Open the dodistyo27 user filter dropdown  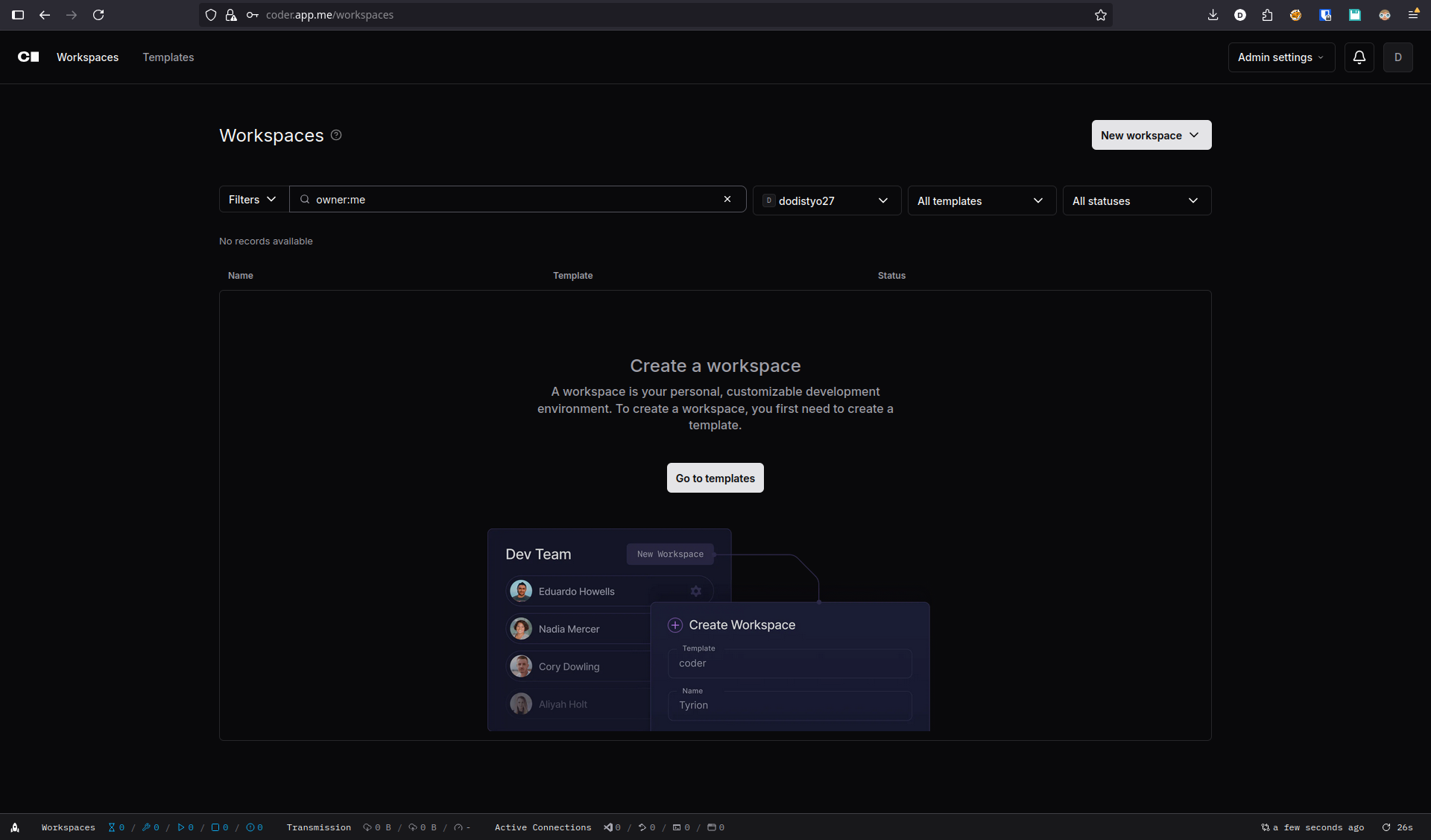click(827, 200)
